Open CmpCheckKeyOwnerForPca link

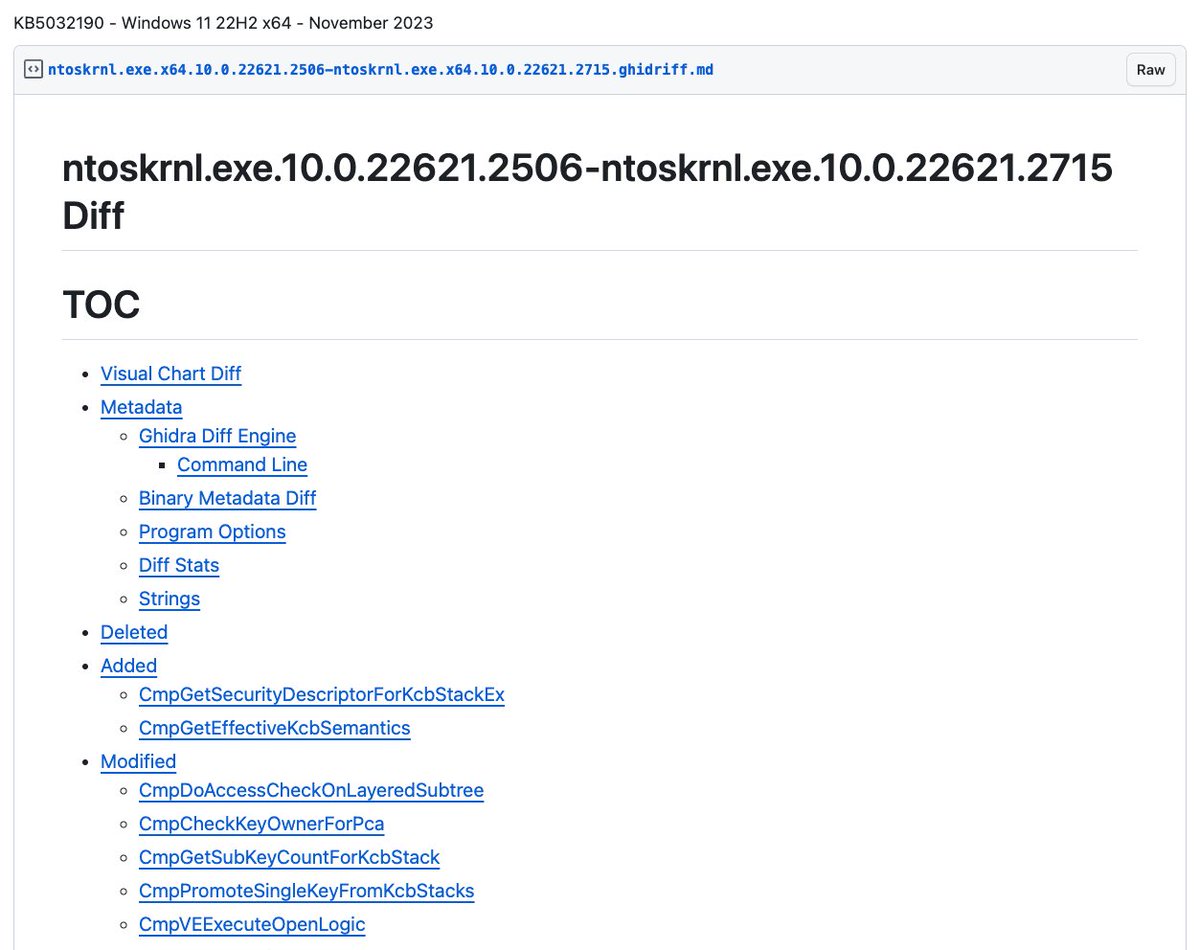tap(262, 824)
